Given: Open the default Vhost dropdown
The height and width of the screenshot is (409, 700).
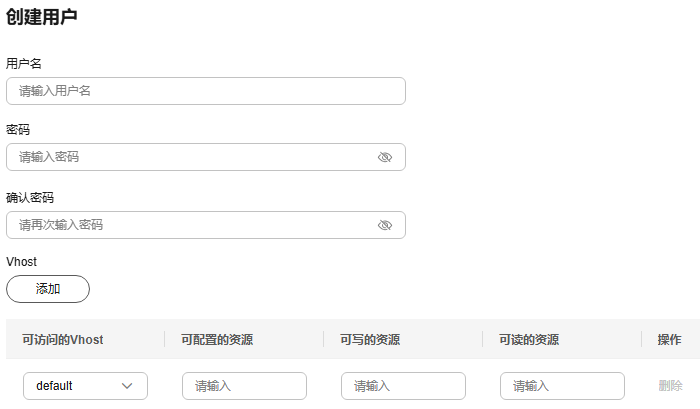Looking at the screenshot, I should [x=85, y=386].
